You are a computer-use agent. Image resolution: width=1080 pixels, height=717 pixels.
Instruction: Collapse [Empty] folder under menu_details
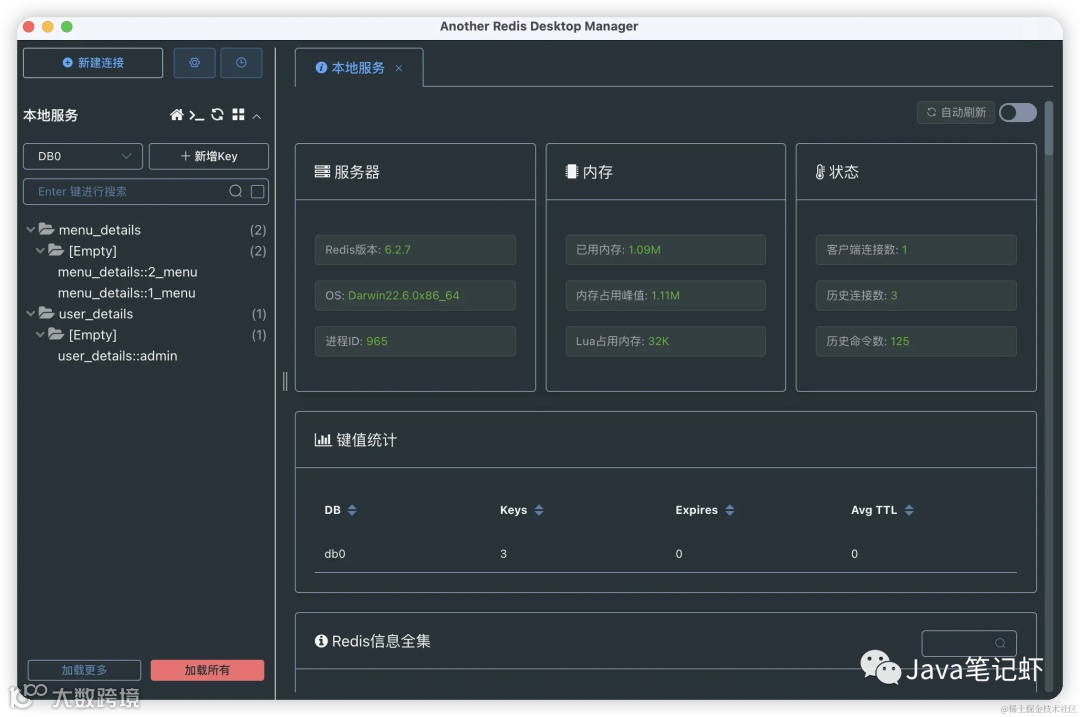(40, 251)
